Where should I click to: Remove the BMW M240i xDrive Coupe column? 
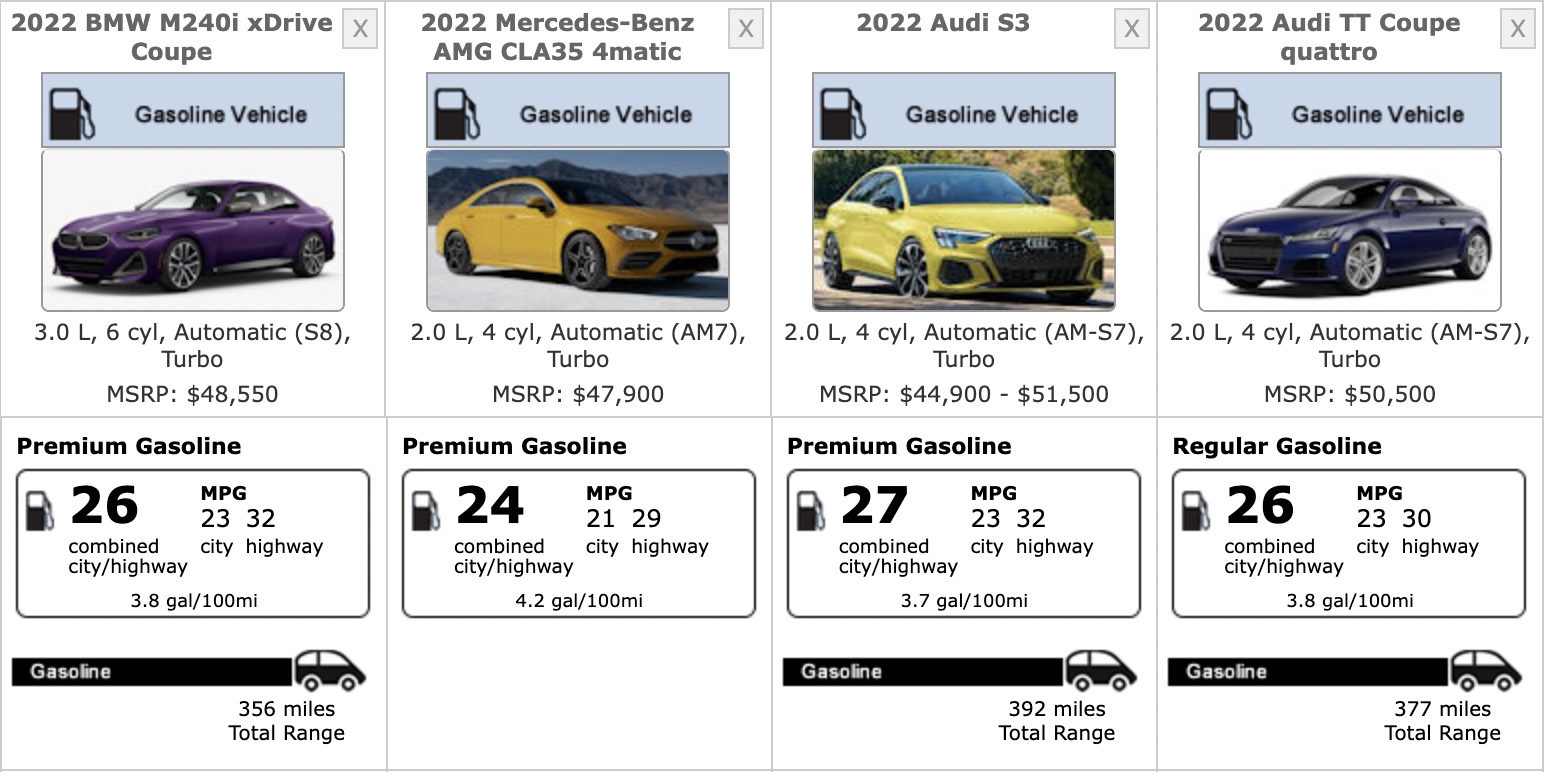click(360, 29)
